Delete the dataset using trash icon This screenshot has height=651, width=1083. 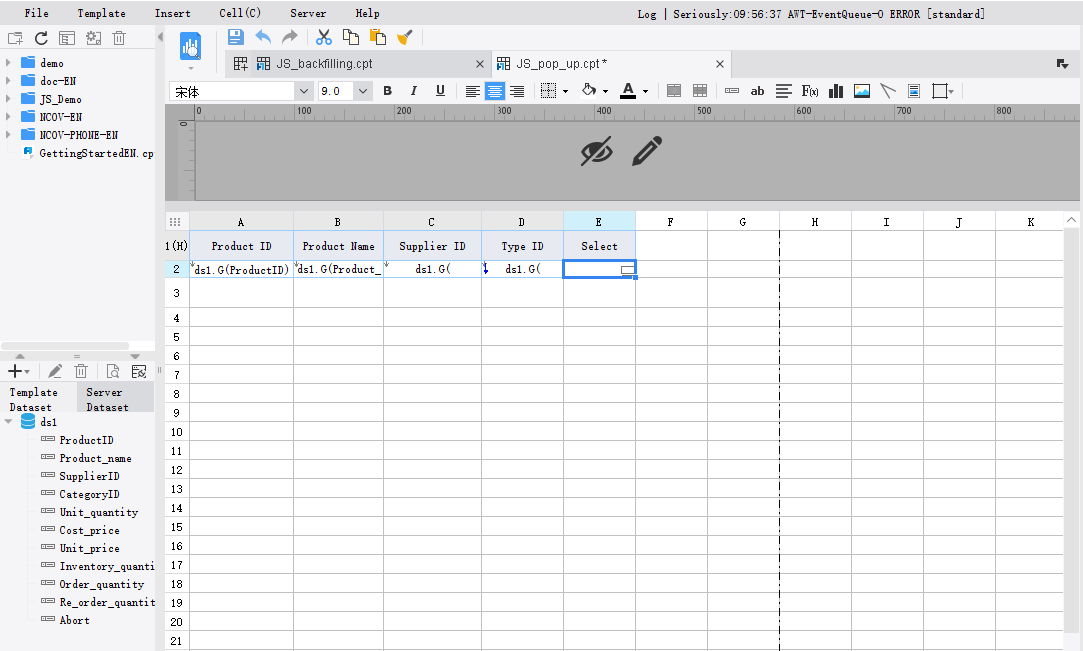coord(81,370)
